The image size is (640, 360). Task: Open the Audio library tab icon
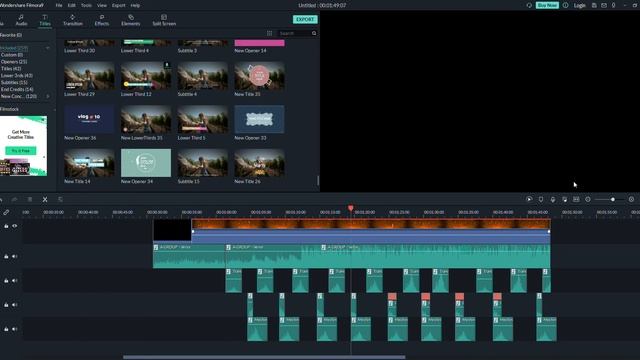[x=21, y=17]
